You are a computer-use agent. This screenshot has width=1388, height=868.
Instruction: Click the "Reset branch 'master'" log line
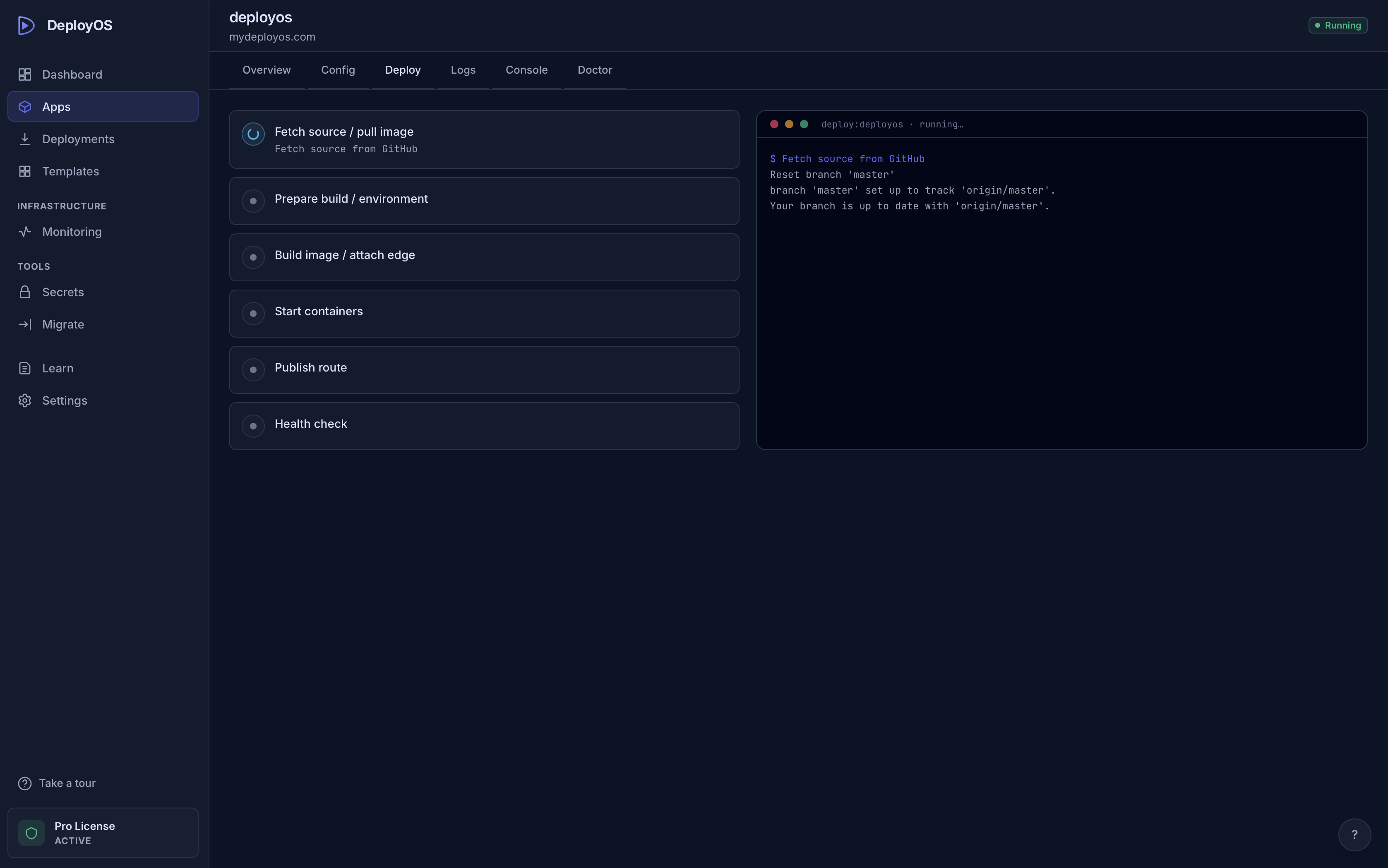pyautogui.click(x=832, y=175)
